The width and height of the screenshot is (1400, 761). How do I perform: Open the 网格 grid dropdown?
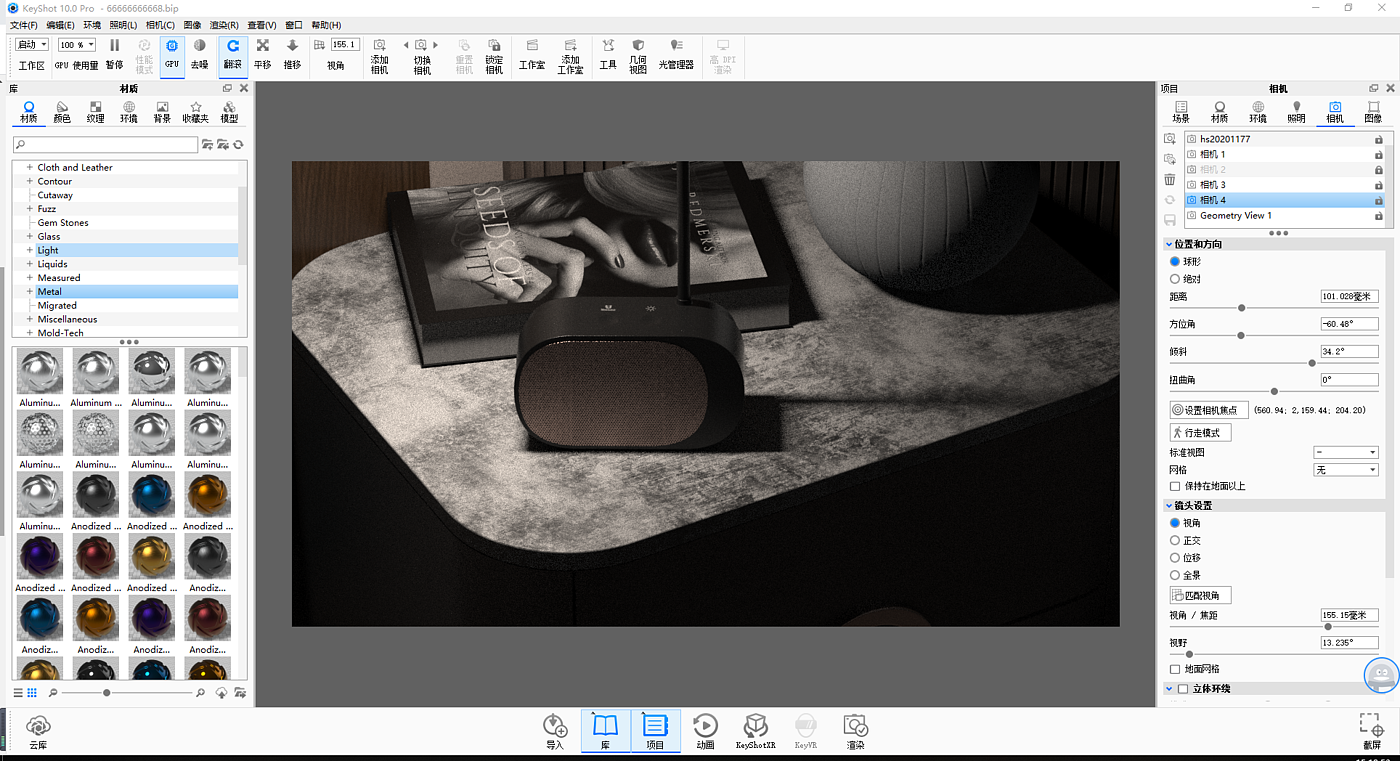tap(1345, 470)
